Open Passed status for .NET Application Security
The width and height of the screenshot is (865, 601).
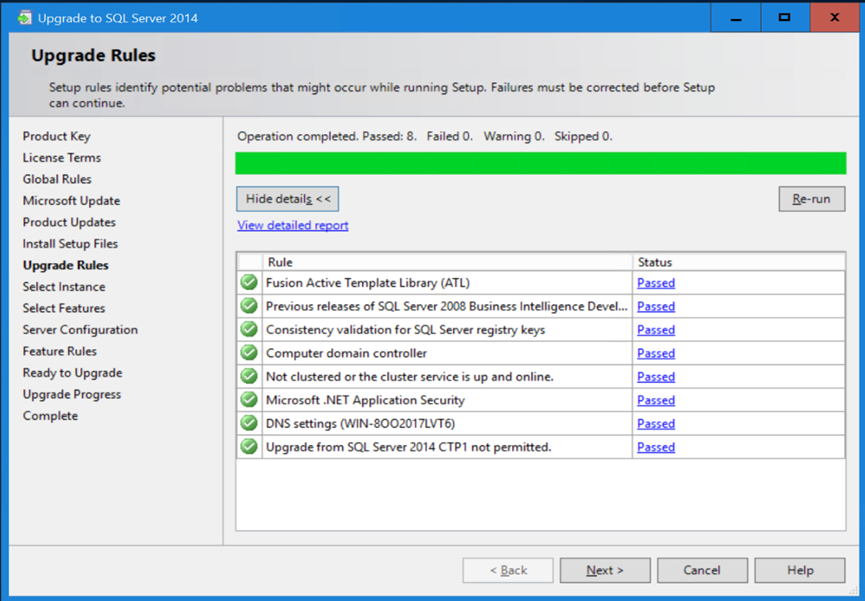coord(656,400)
